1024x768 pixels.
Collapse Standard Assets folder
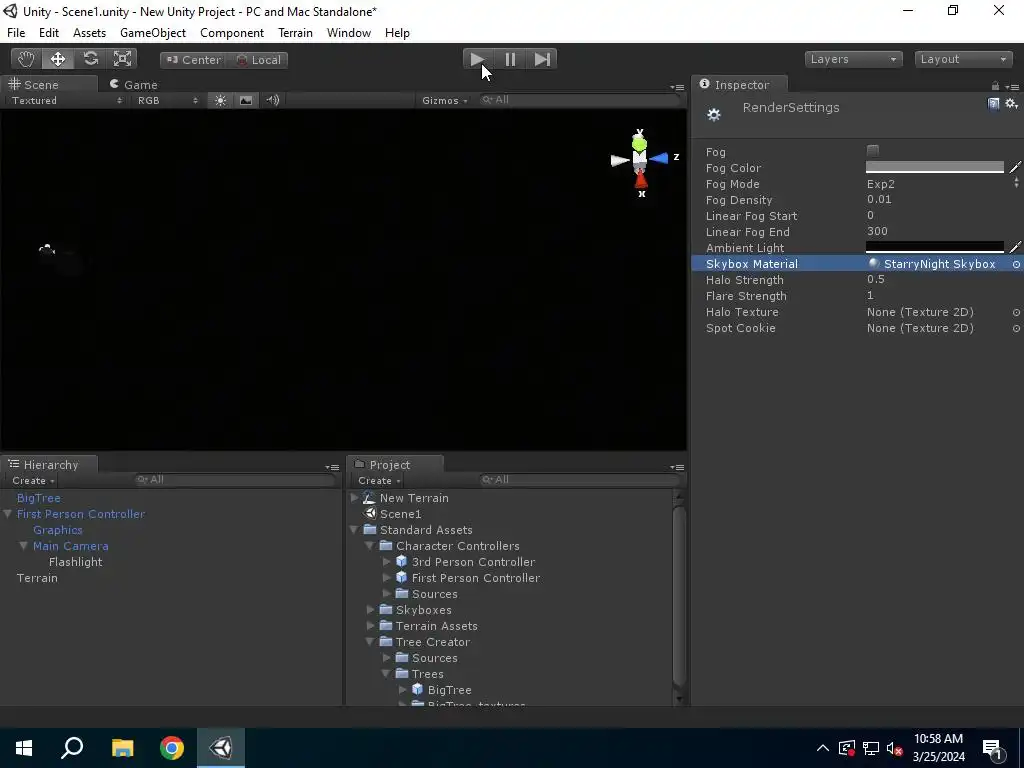pos(355,530)
